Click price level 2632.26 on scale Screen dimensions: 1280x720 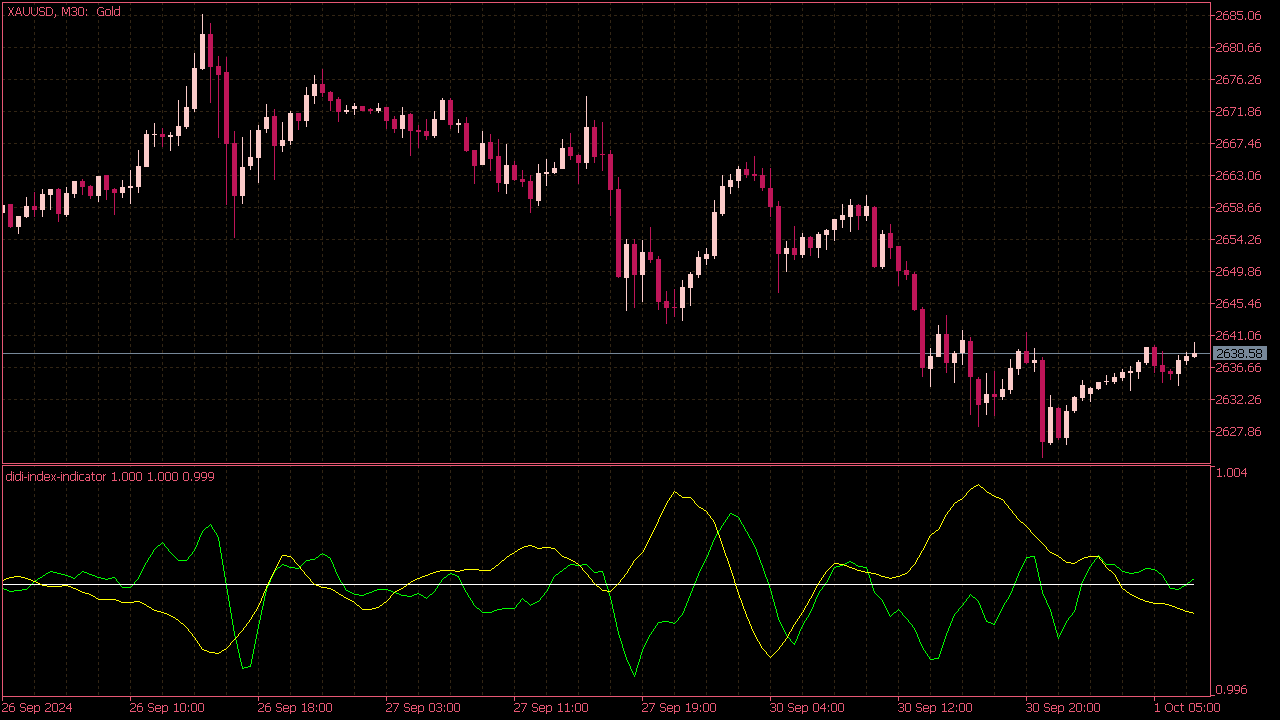1239,400
